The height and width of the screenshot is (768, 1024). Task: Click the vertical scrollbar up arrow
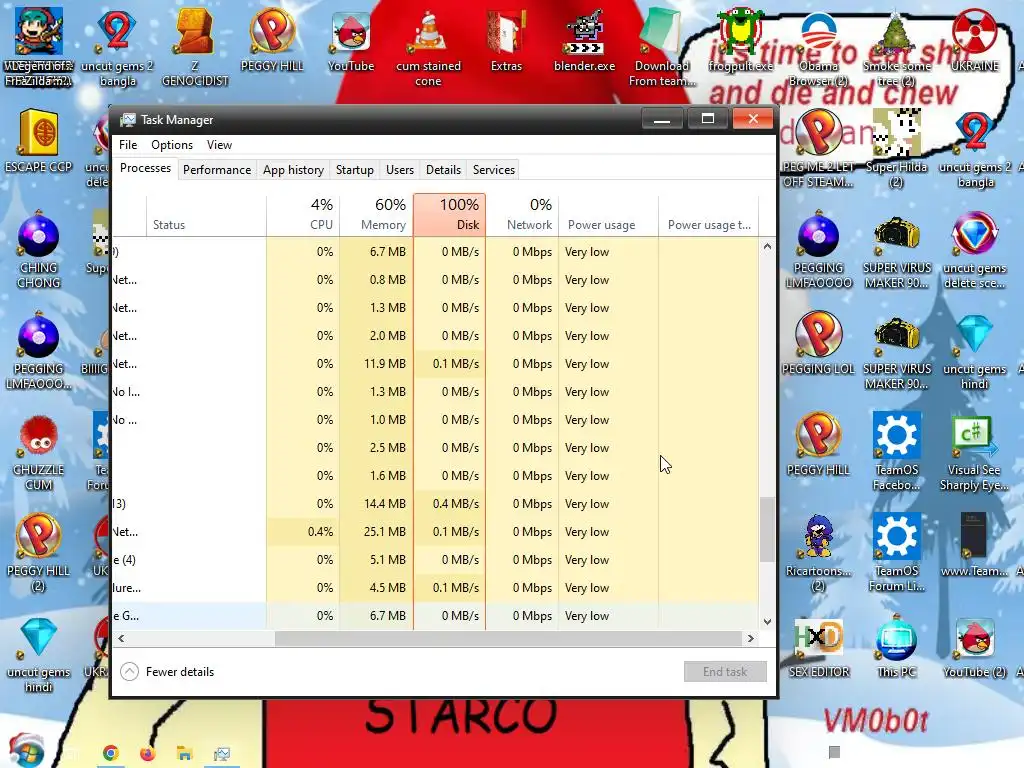[x=767, y=247]
